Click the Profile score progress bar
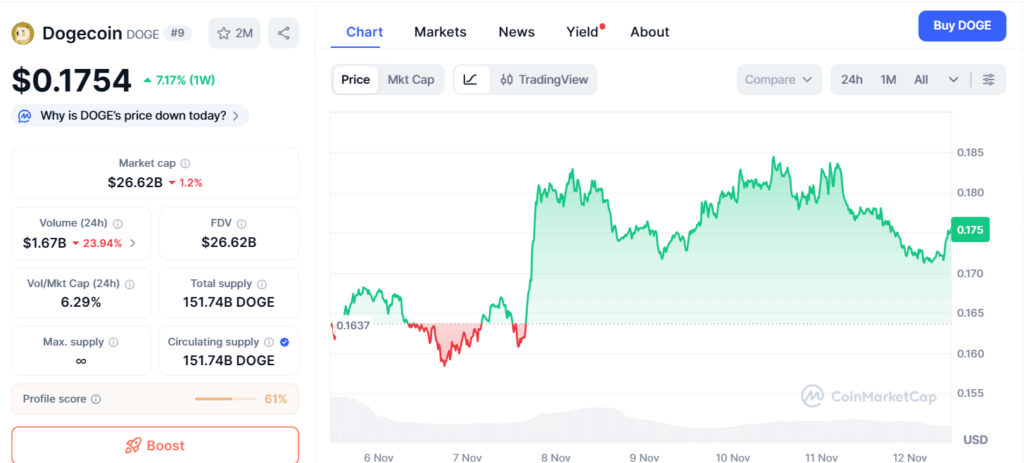Image resolution: width=1024 pixels, height=463 pixels. click(x=225, y=399)
